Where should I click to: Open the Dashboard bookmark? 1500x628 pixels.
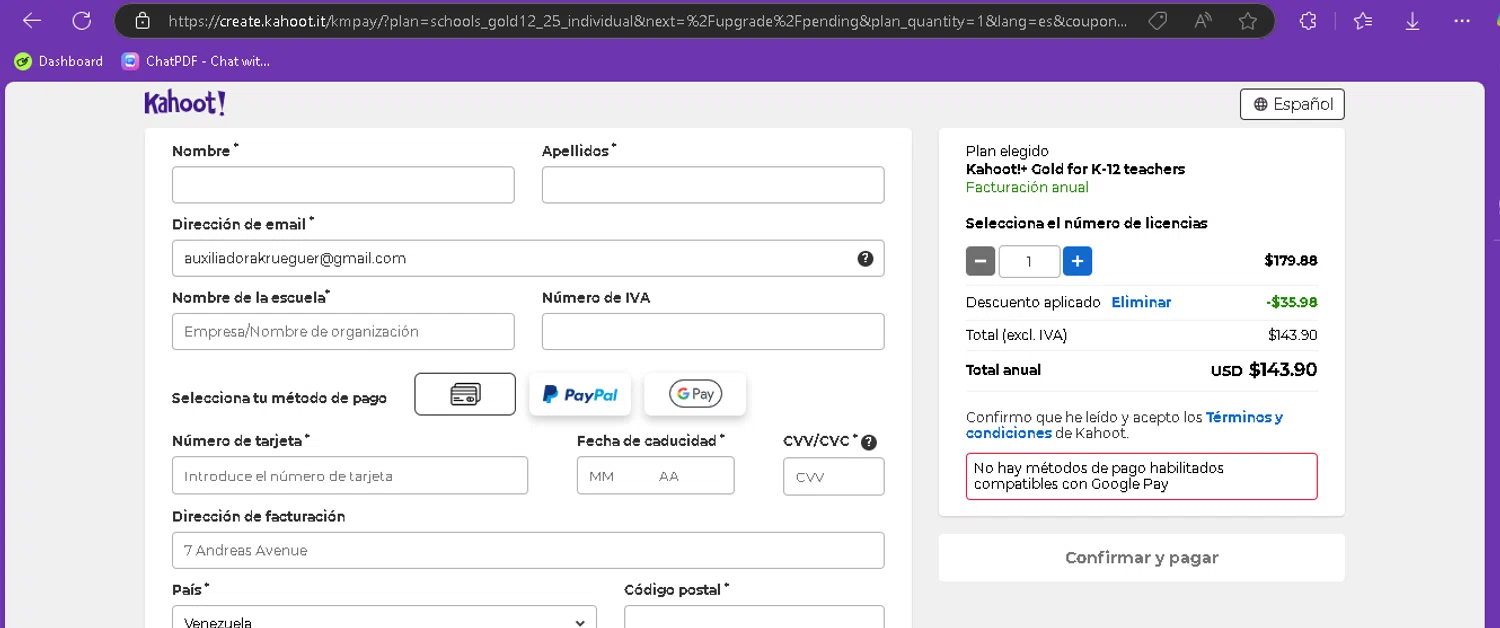[x=59, y=61]
